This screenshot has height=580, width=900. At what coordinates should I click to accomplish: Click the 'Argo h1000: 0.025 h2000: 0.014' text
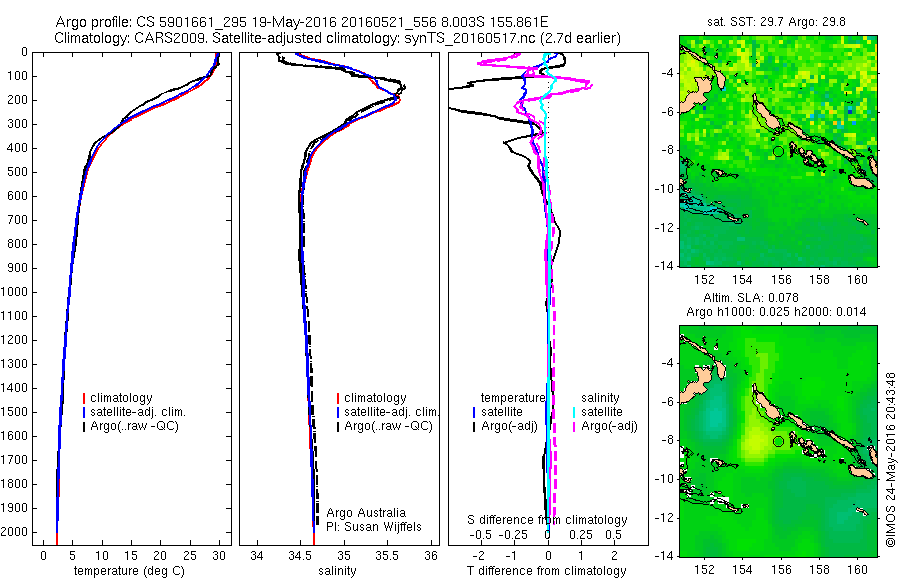[776, 312]
